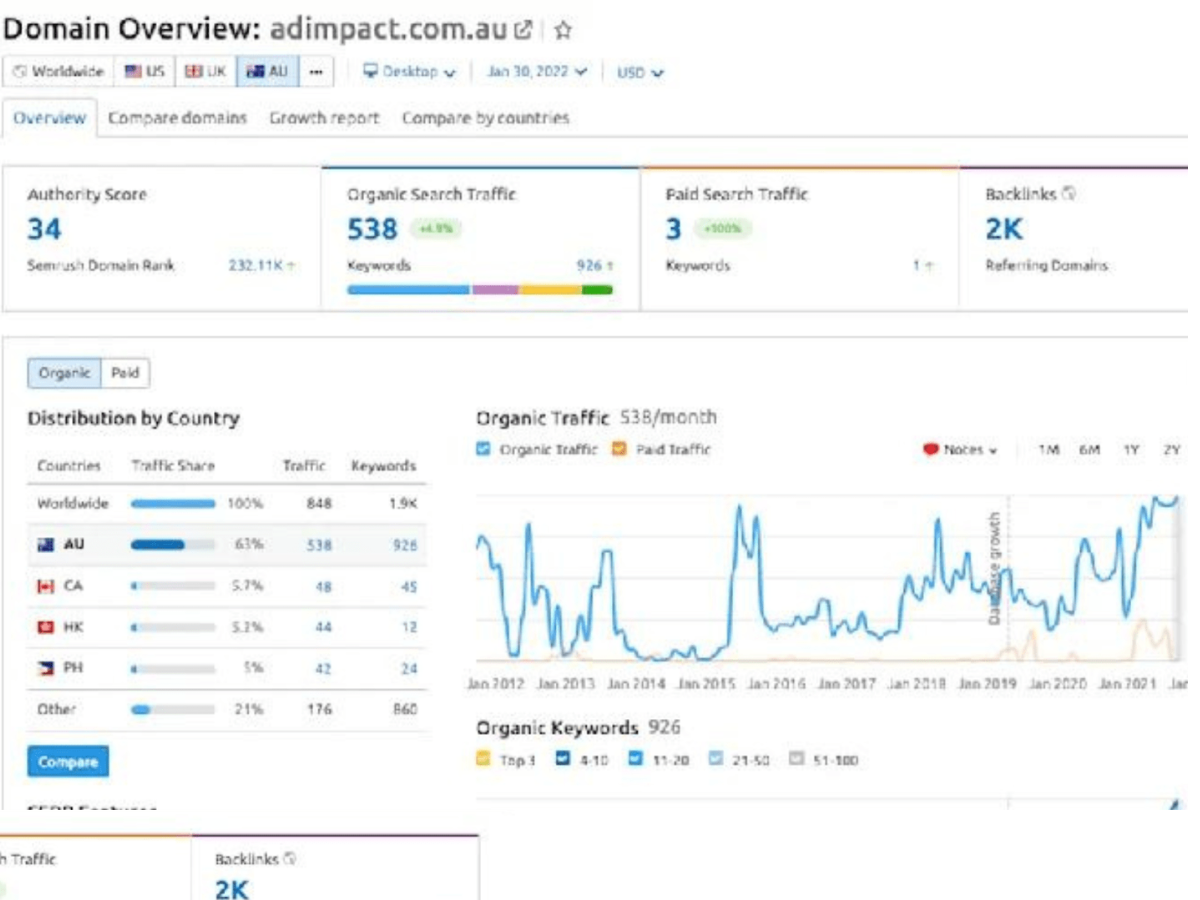Image resolution: width=1200 pixels, height=900 pixels.
Task: Expand the USD currency dropdown
Action: point(640,72)
